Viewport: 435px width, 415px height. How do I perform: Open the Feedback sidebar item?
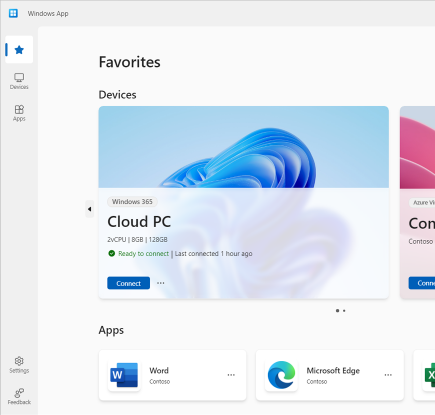coord(19,396)
